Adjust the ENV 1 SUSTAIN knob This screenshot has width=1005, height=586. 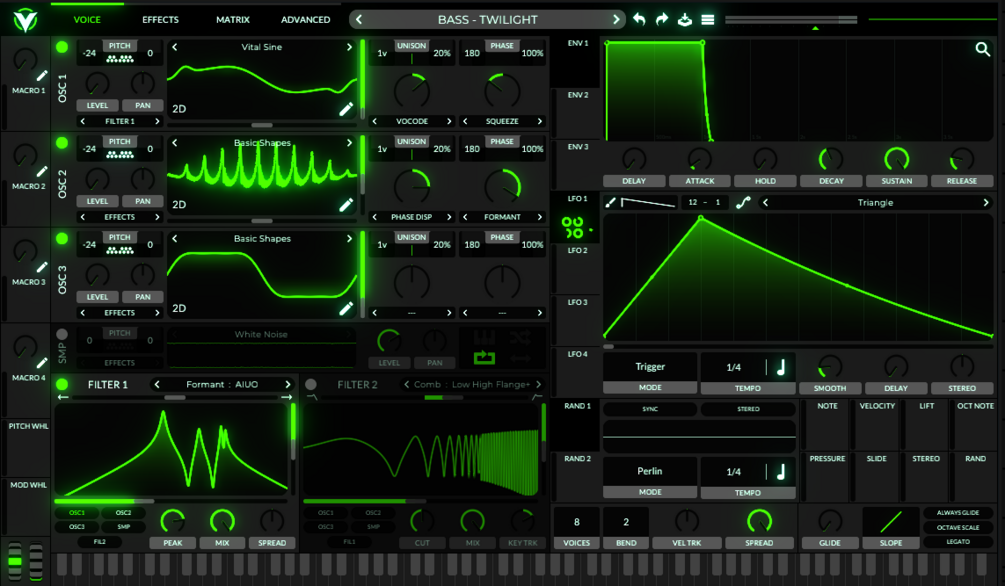[897, 160]
